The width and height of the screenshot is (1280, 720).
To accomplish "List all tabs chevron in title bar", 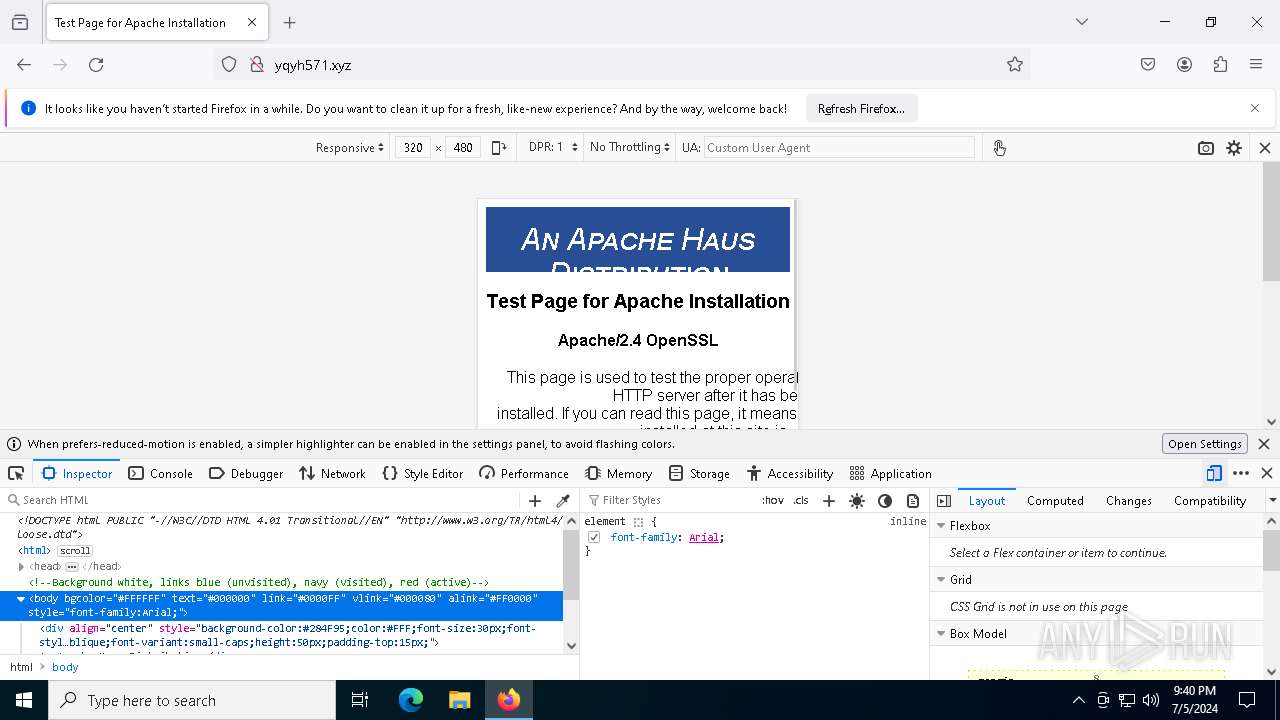I will click(1081, 22).
